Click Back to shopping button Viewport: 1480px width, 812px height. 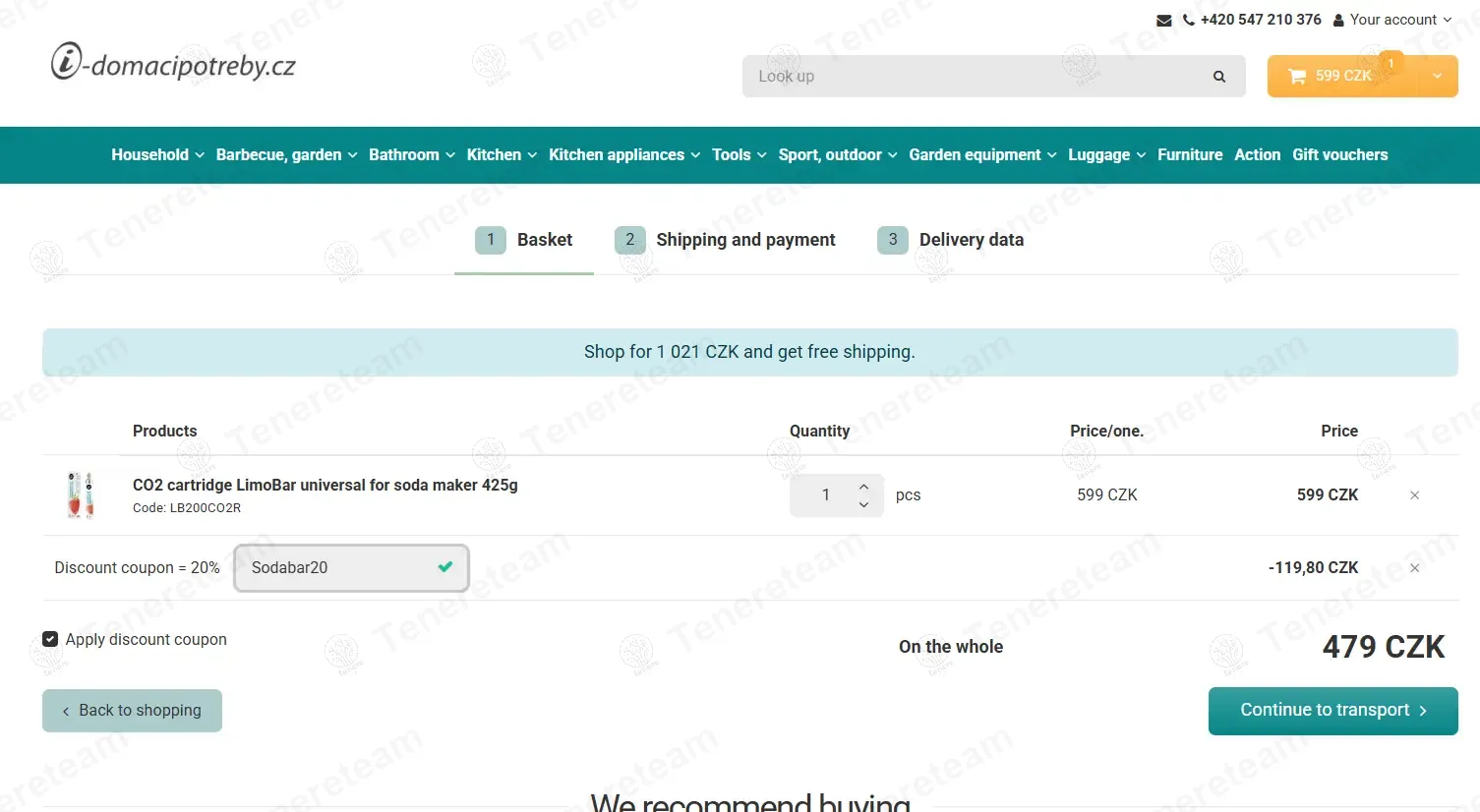(x=132, y=711)
